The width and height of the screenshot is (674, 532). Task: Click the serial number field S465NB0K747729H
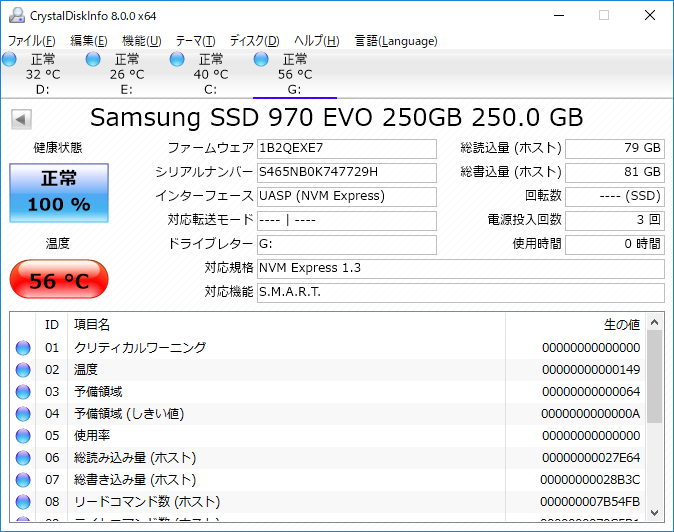point(347,173)
